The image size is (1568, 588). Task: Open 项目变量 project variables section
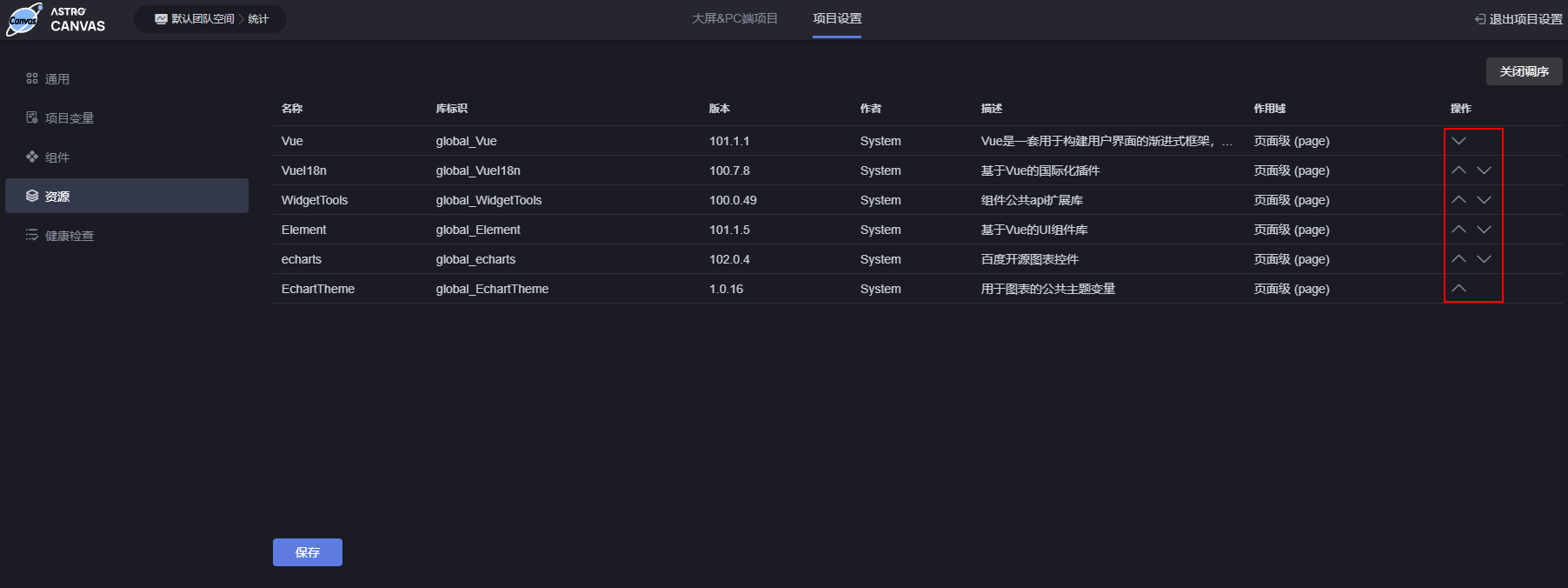(x=69, y=118)
